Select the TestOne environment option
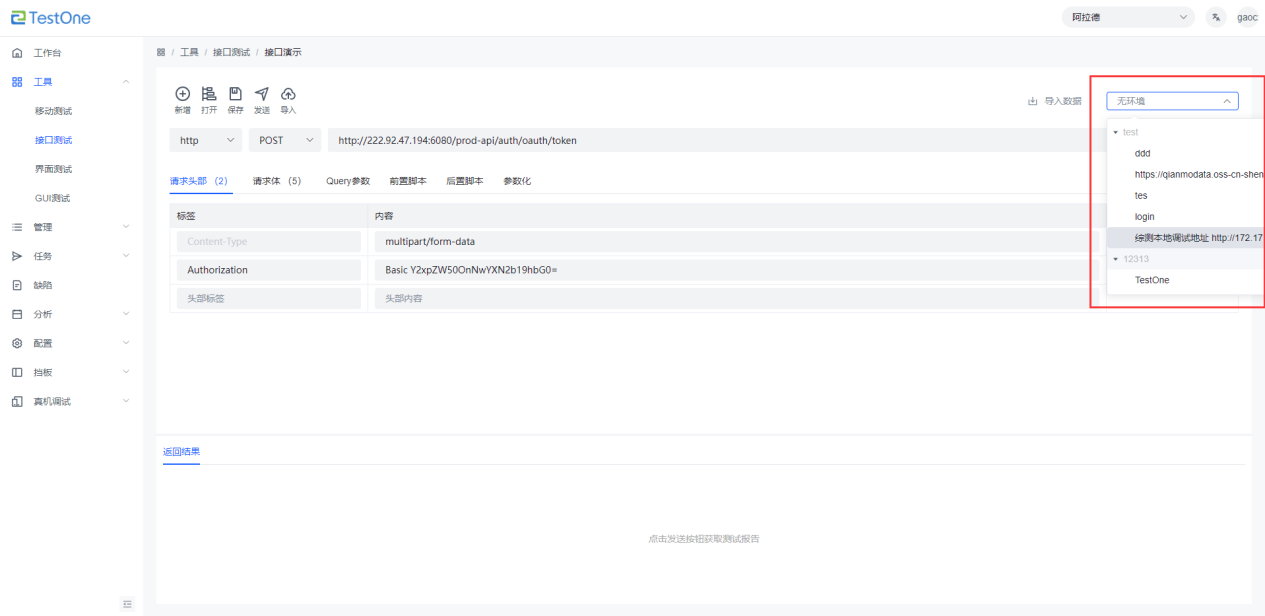The image size is (1265, 616). click(1152, 280)
